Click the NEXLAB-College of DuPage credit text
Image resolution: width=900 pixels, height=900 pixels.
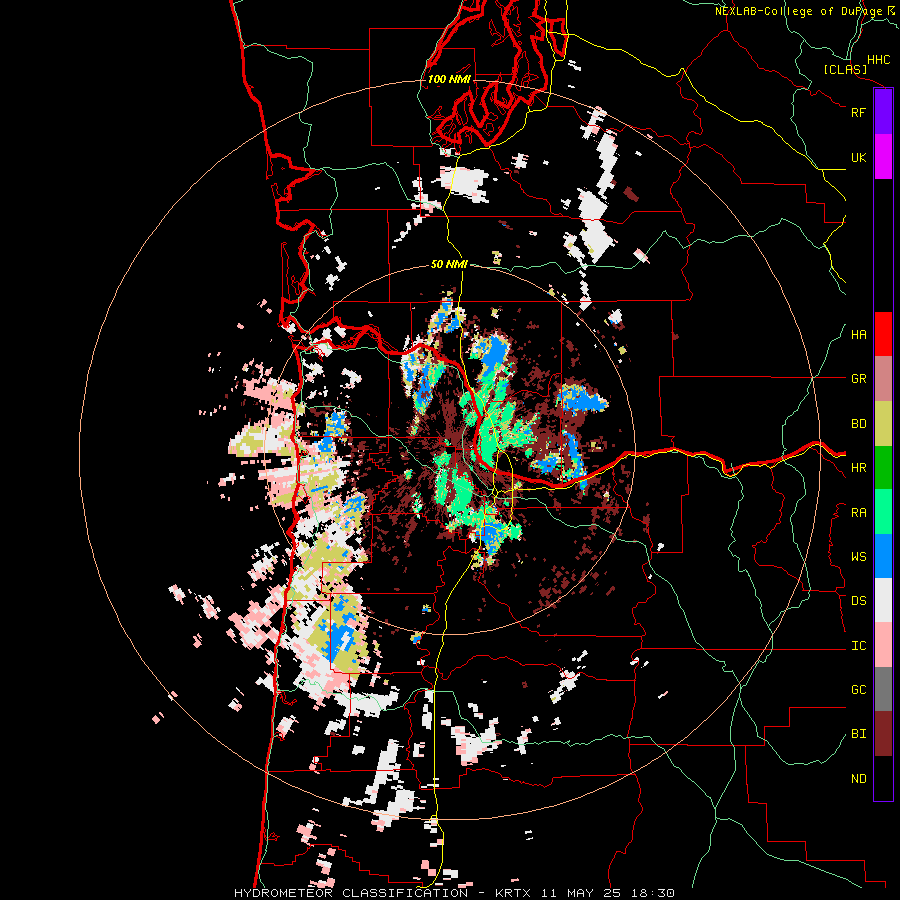click(798, 11)
